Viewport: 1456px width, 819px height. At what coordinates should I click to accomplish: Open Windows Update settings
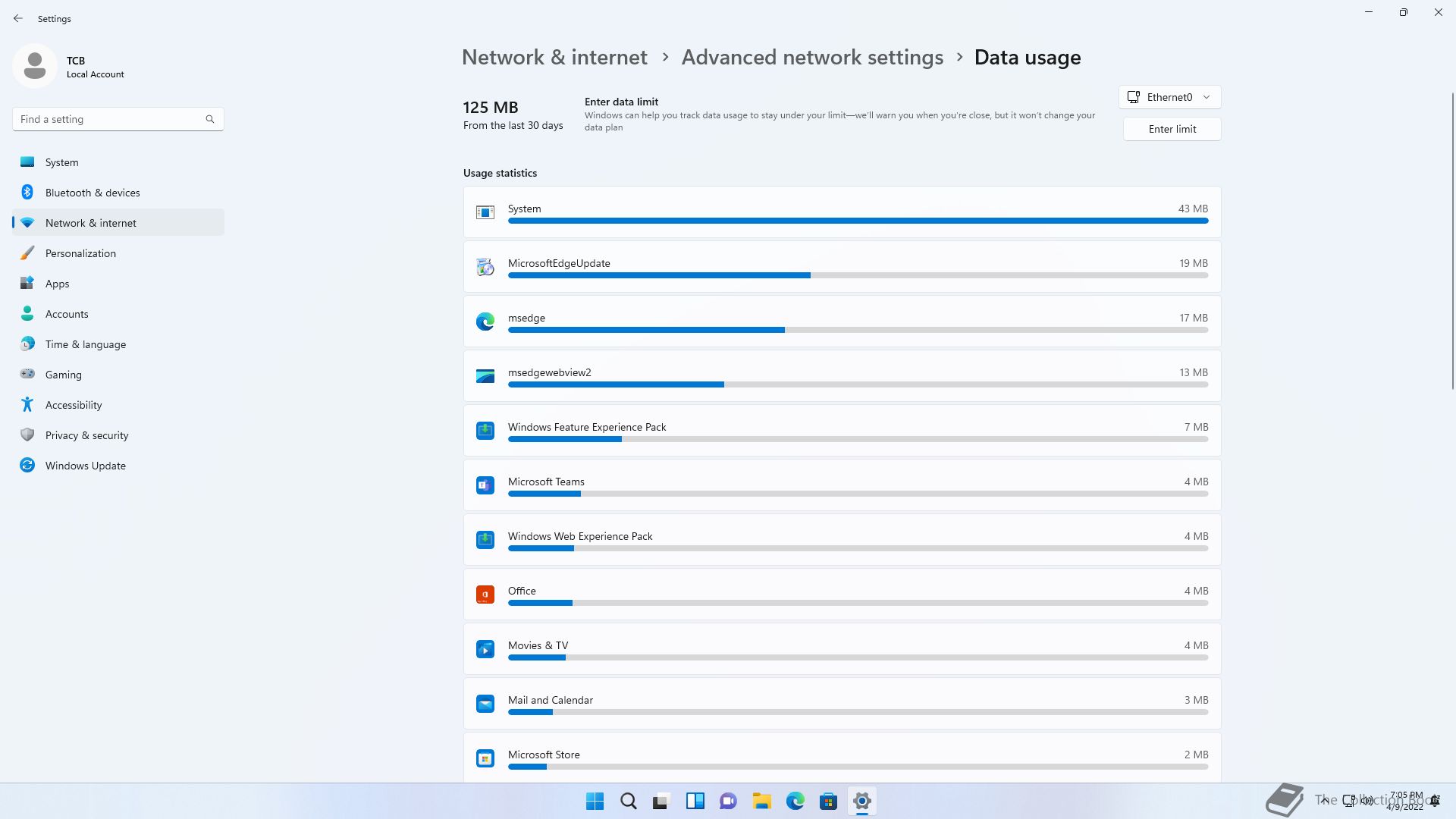(x=118, y=466)
